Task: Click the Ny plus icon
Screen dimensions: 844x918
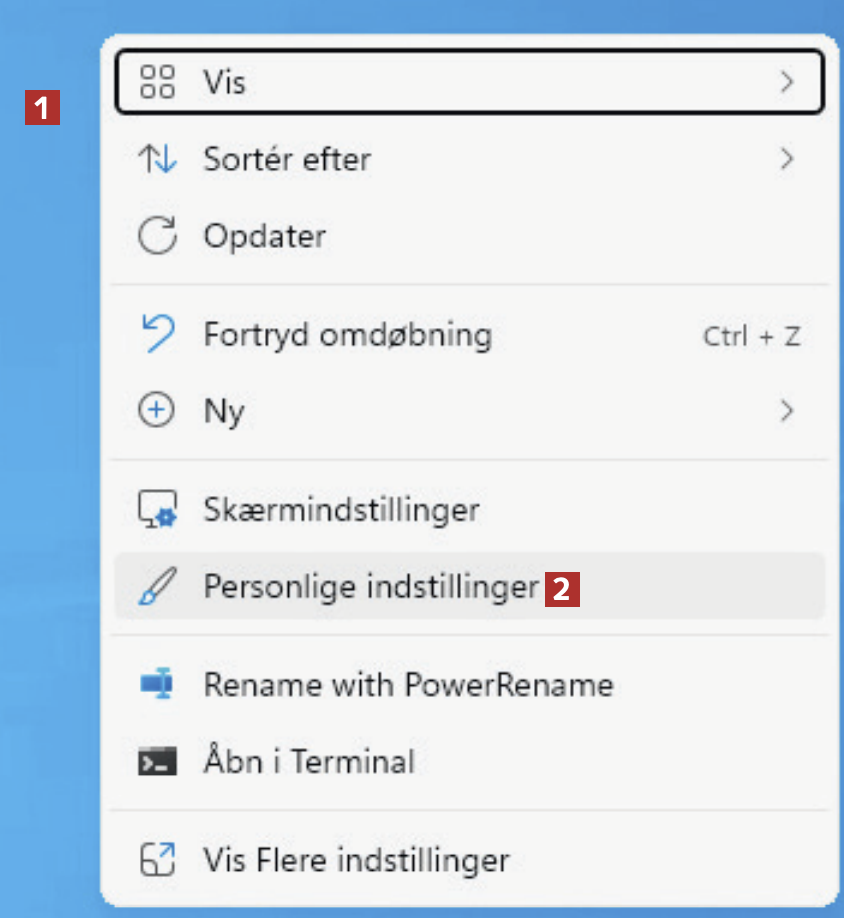Action: coord(157,411)
